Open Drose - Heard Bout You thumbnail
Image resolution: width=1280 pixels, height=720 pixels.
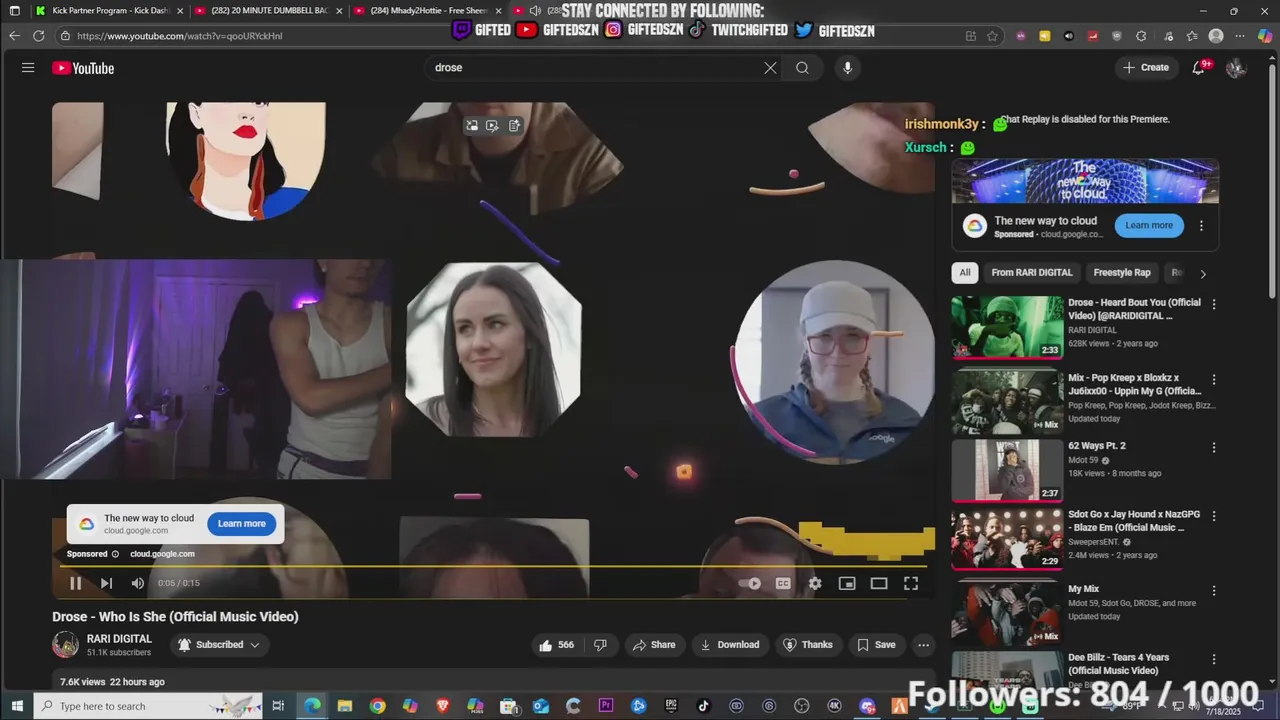[1007, 327]
